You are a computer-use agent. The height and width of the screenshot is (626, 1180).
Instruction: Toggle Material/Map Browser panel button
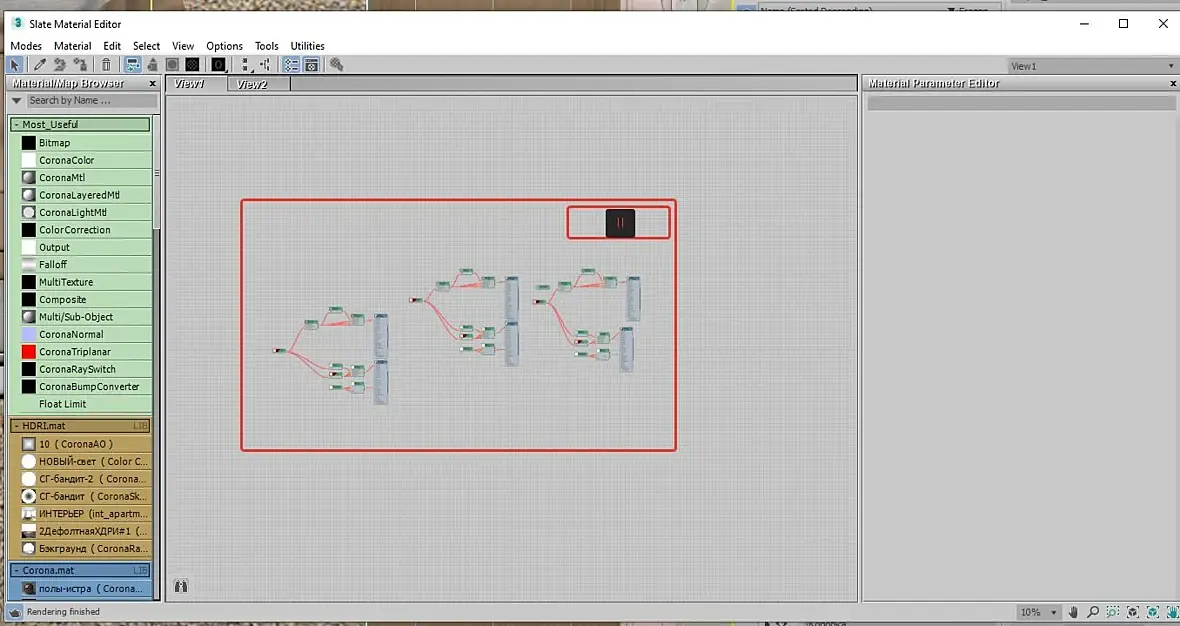(x=291, y=65)
